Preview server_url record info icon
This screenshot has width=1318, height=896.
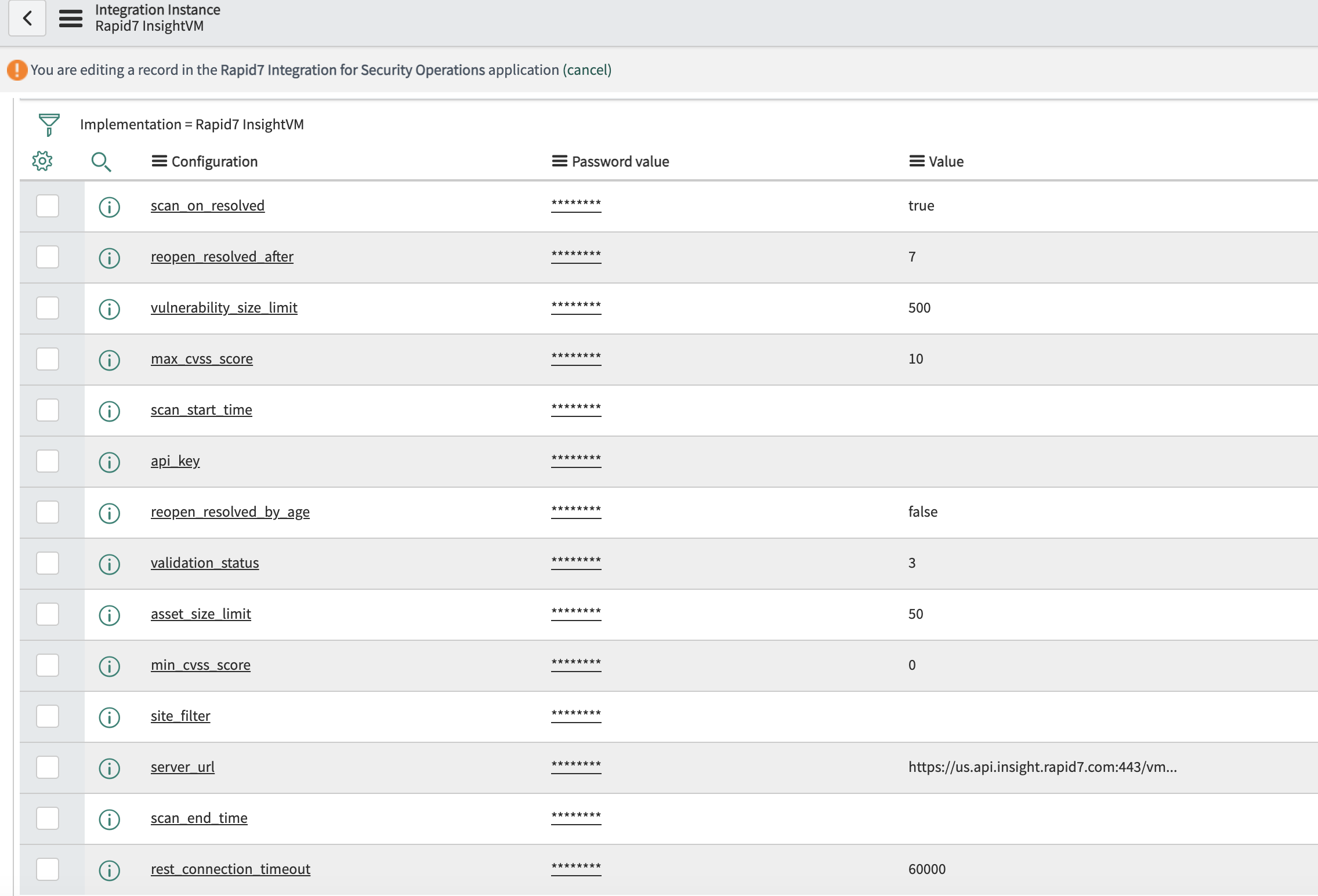[x=110, y=768]
